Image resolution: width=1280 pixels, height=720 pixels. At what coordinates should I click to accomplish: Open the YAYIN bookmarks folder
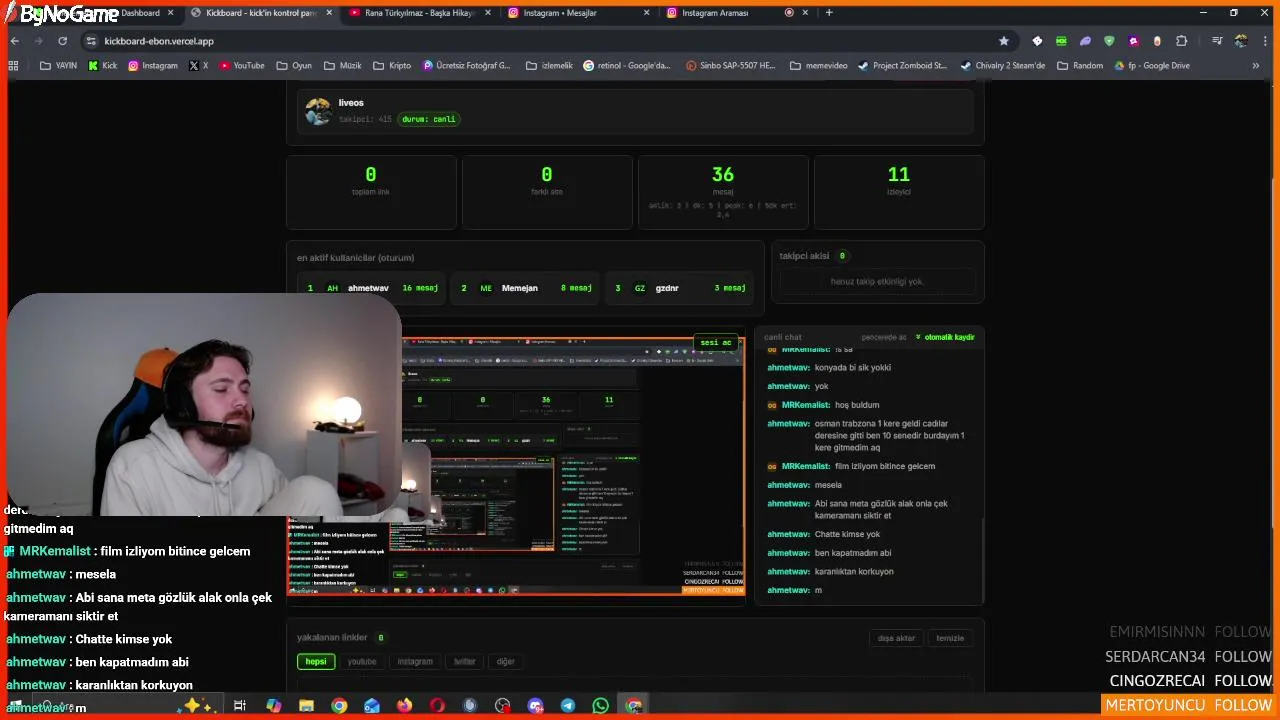click(58, 66)
